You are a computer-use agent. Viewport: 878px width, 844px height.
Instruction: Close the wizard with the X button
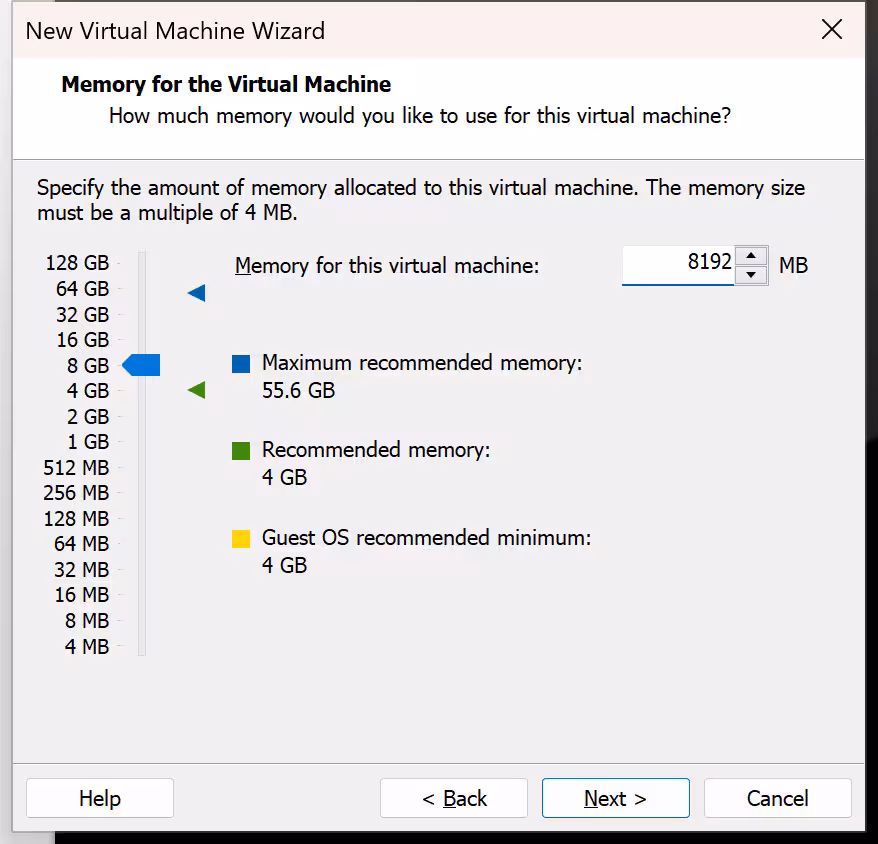[x=831, y=30]
